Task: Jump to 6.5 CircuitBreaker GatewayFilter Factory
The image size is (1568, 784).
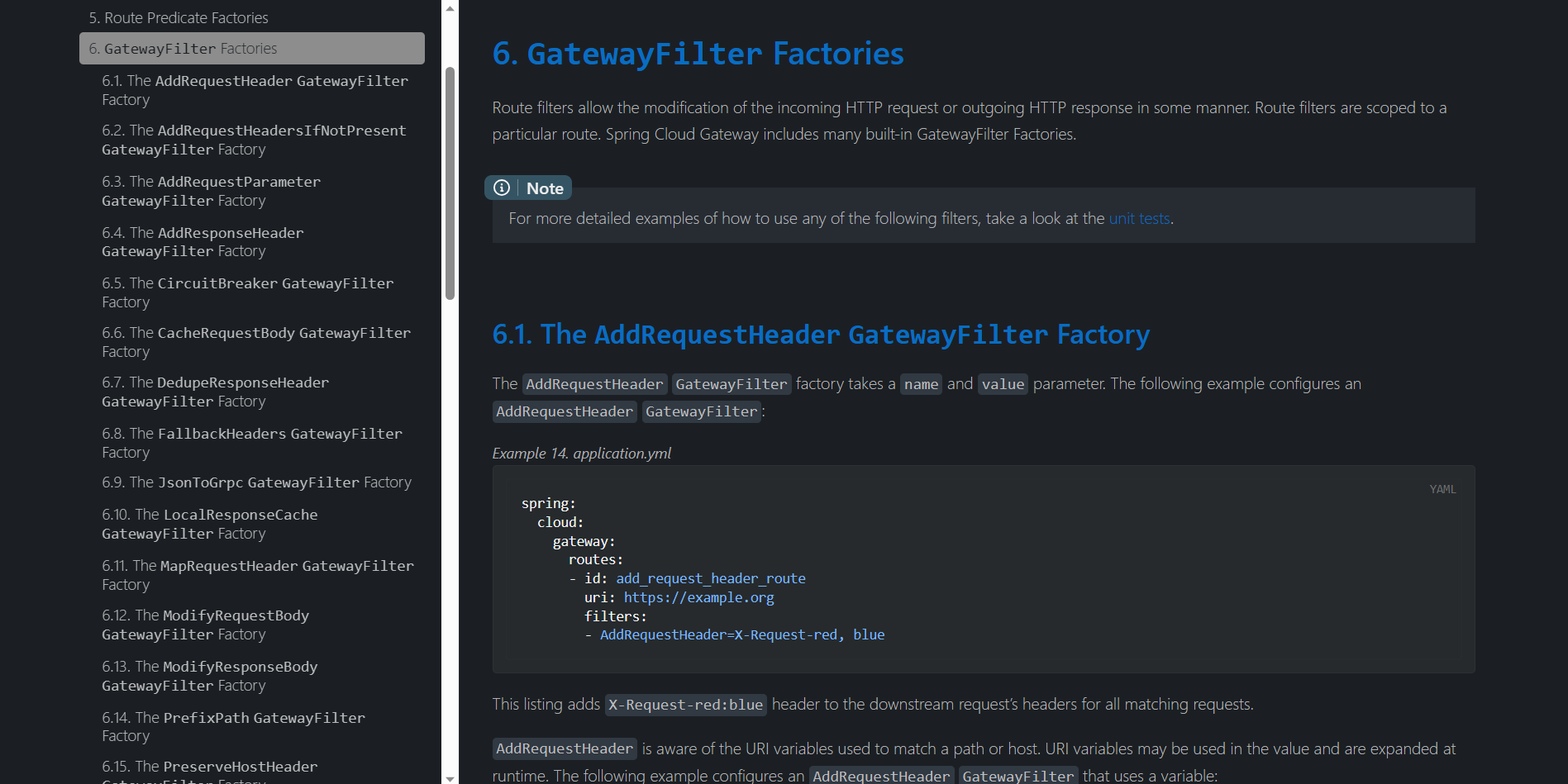Action: pyautogui.click(x=248, y=292)
